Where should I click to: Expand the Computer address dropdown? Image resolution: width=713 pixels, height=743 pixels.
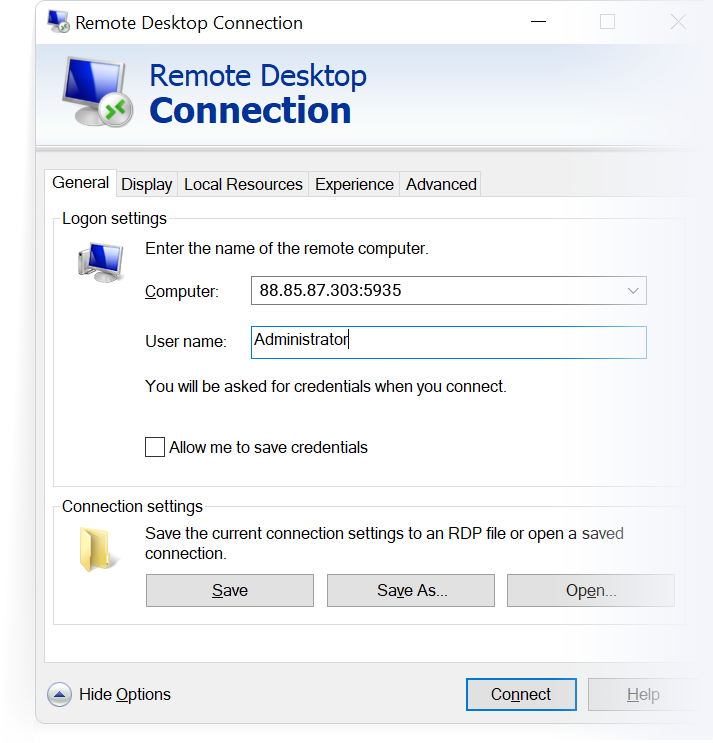coord(633,290)
